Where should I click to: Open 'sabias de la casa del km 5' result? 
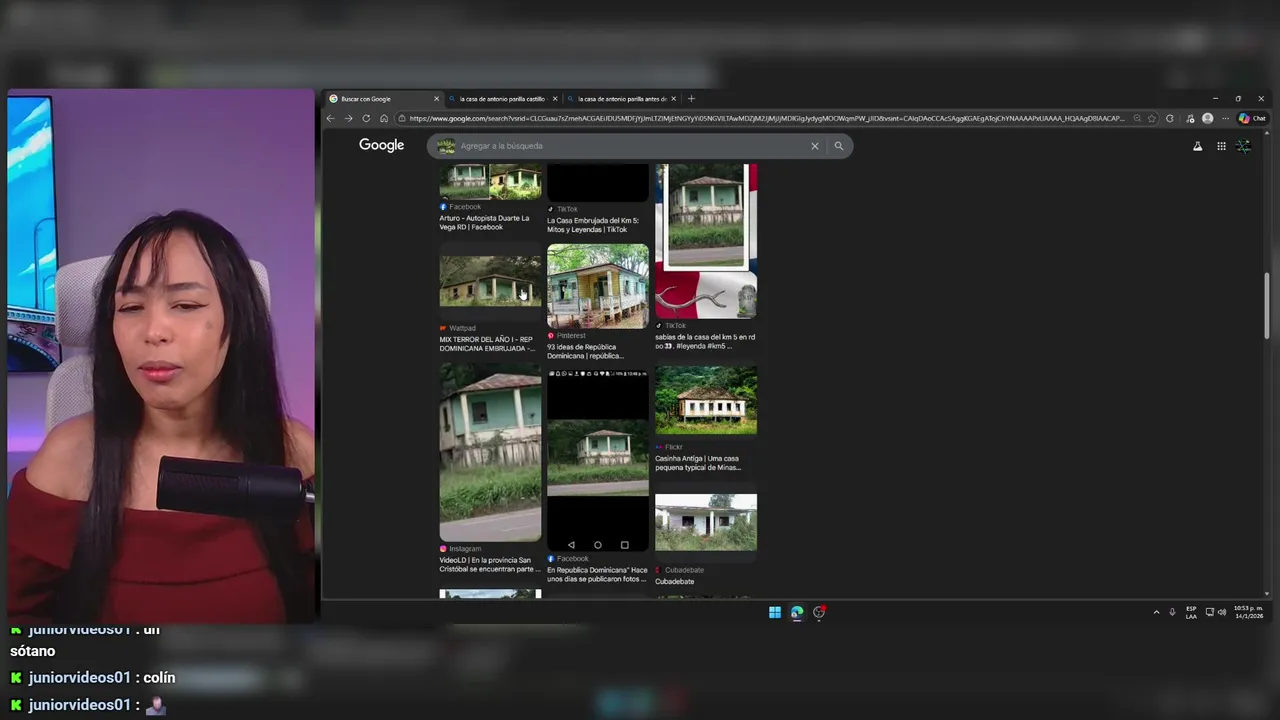point(705,341)
